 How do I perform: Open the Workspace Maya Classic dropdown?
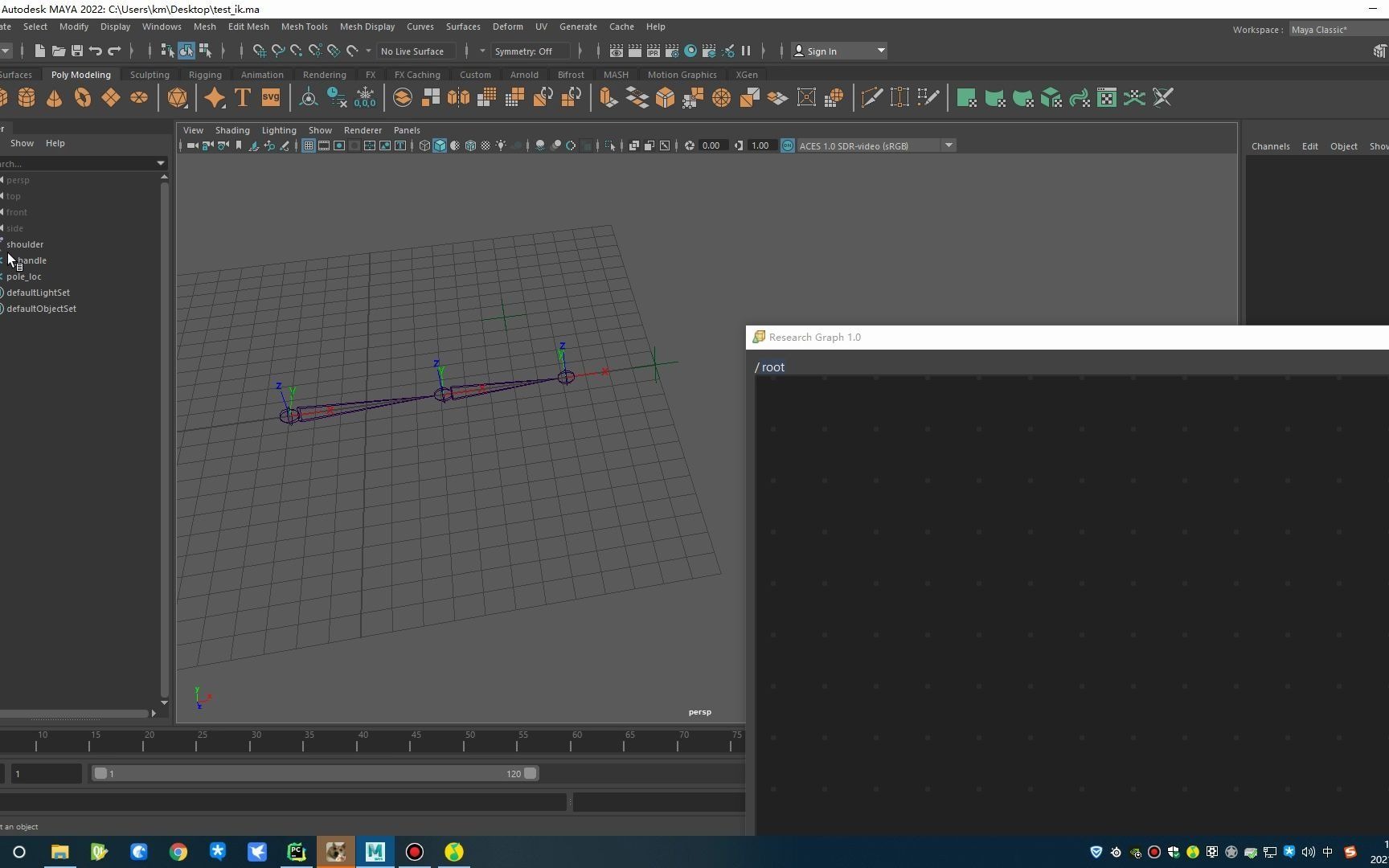1339,30
